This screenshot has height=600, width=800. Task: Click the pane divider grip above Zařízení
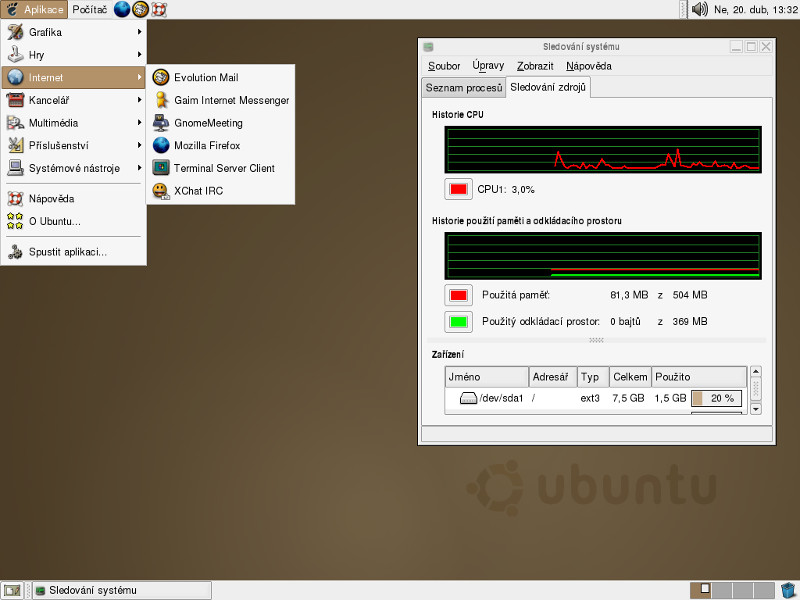coord(596,340)
